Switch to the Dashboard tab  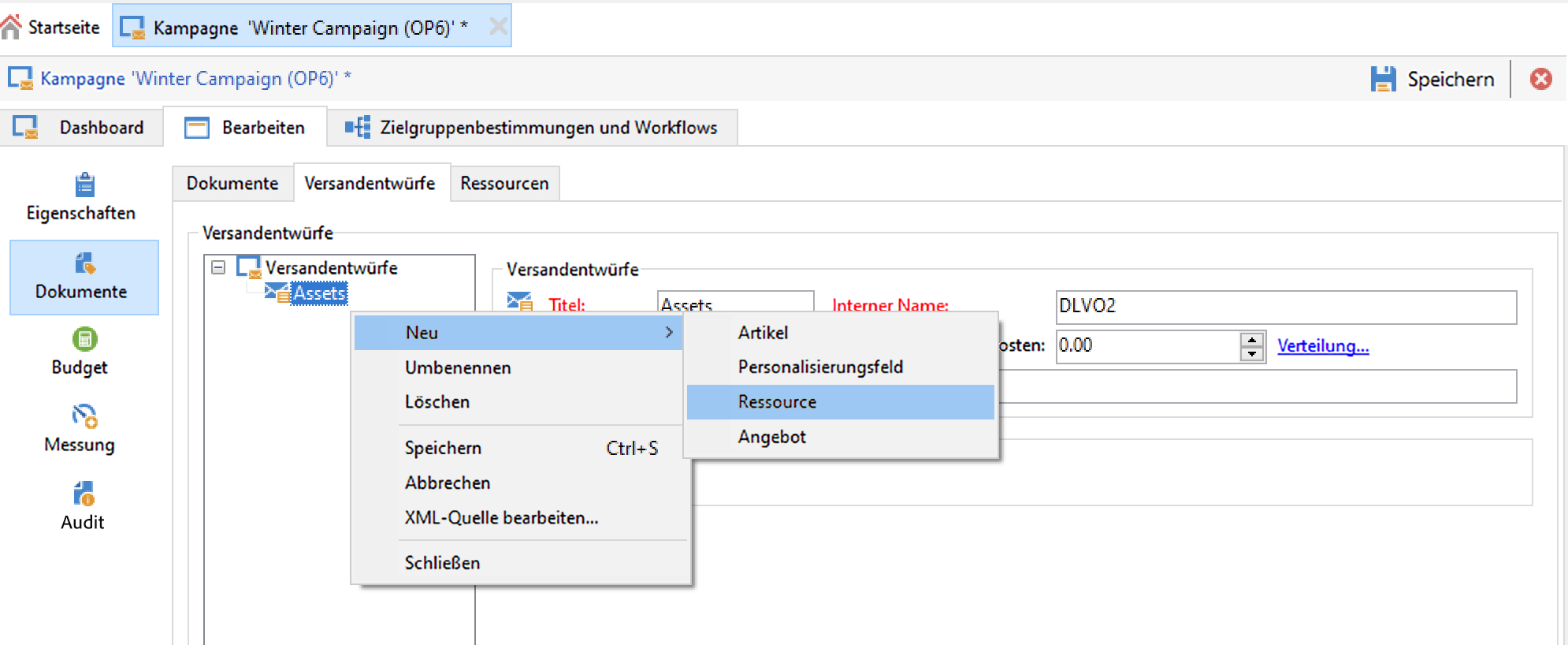point(82,127)
